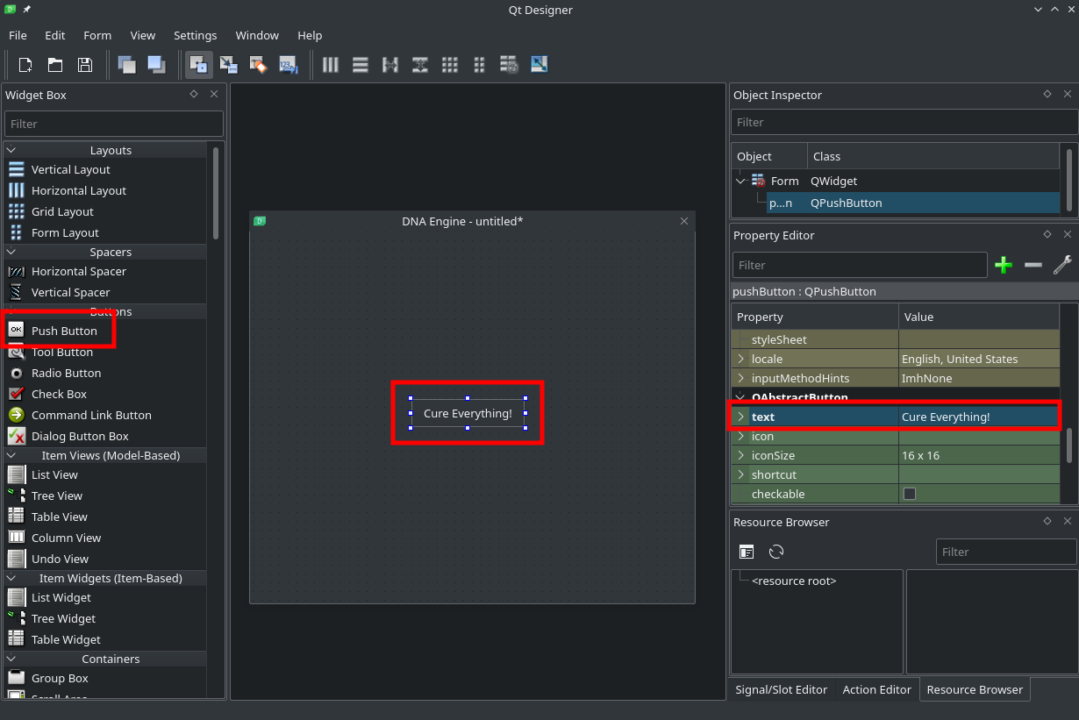Viewport: 1079px width, 720px height.
Task: Click the Lay Out Vertically toolbar icon
Action: point(360,64)
